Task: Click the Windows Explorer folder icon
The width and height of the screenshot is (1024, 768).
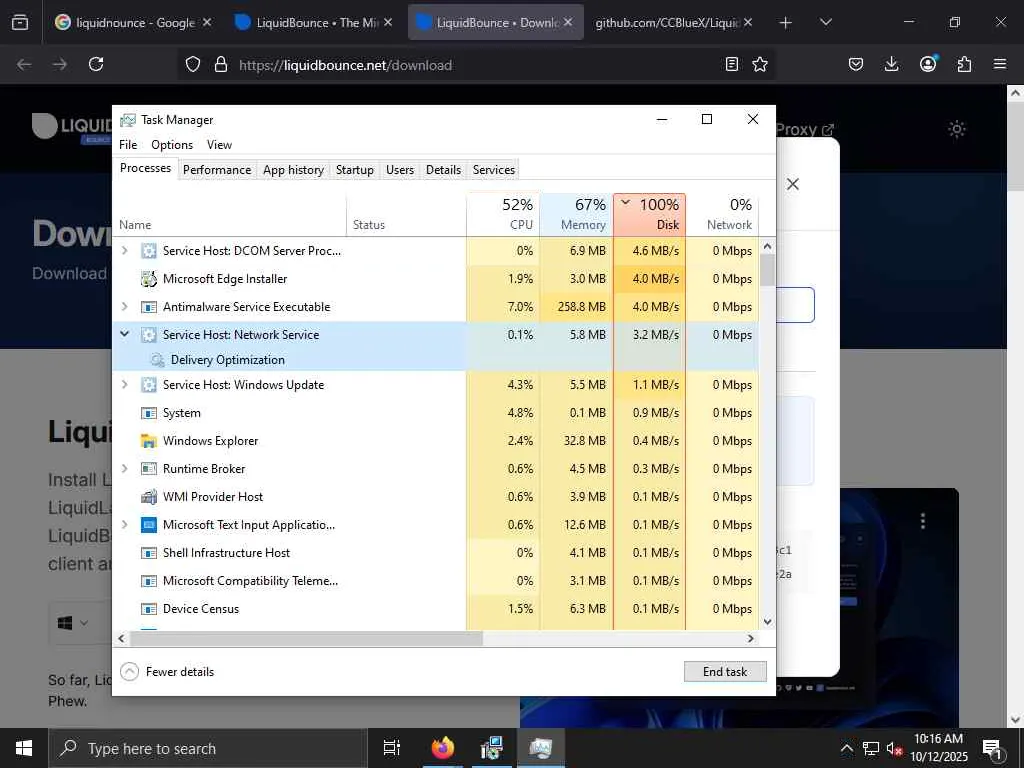Action: tap(149, 441)
